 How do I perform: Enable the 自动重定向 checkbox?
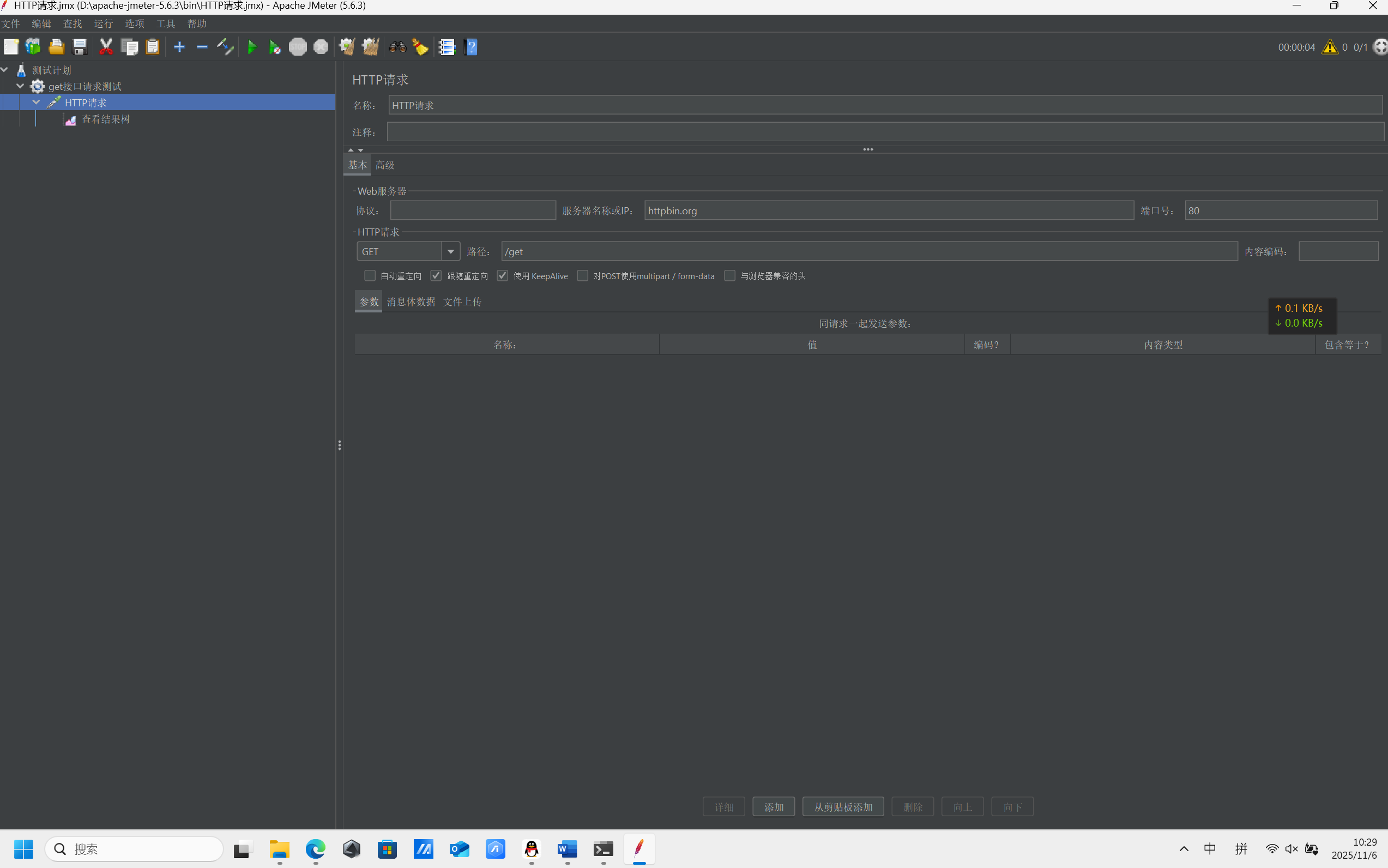(370, 276)
